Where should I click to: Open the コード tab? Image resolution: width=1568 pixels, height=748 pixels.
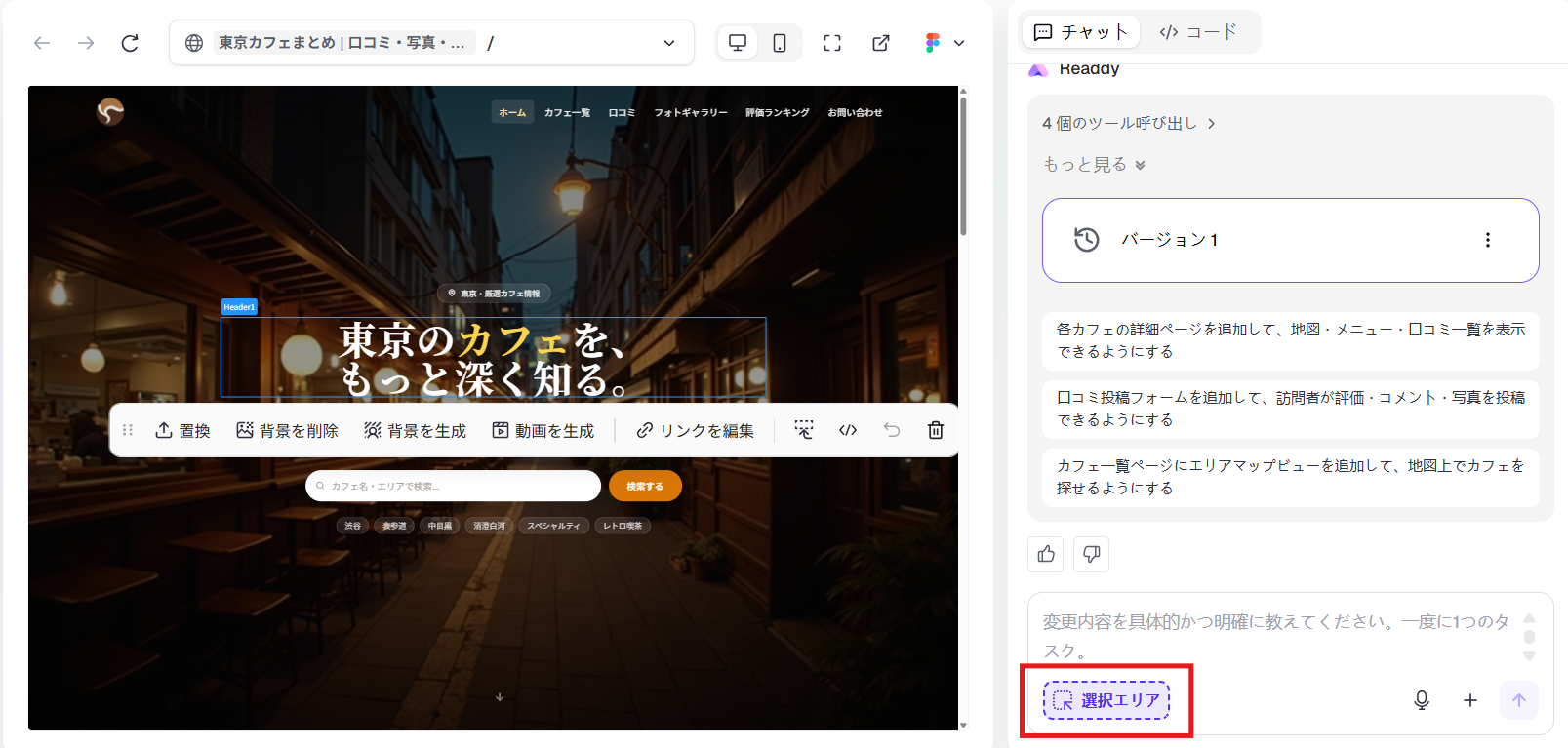(x=1198, y=32)
